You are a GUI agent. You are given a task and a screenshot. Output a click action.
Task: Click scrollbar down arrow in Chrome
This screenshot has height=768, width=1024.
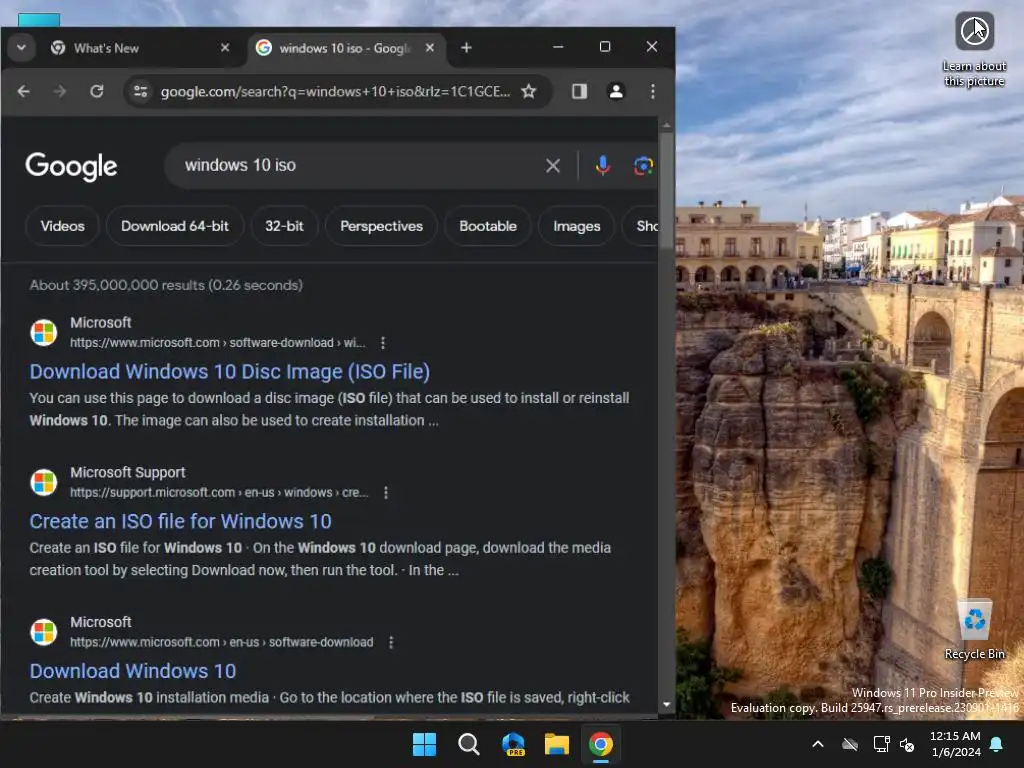point(666,705)
